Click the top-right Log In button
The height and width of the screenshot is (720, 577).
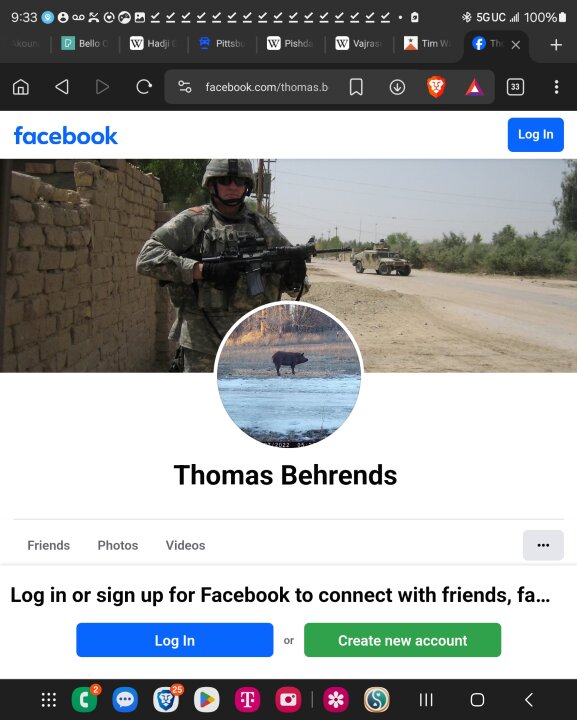click(535, 135)
